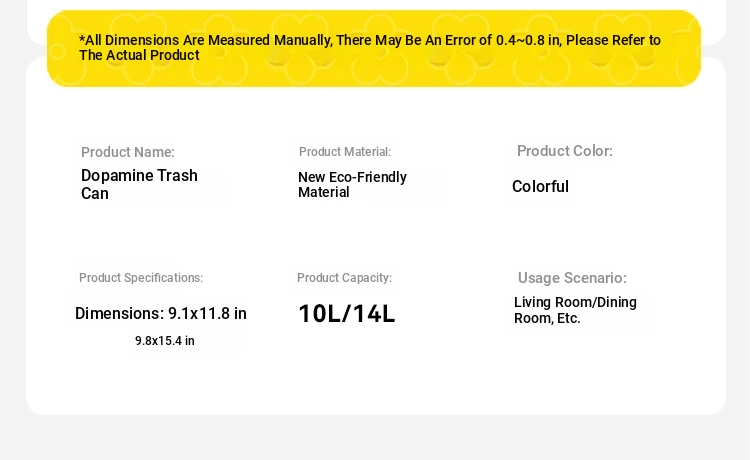Select 'Dimensions: 9.1x11.8 in' text
This screenshot has width=750, height=460.
[161, 314]
